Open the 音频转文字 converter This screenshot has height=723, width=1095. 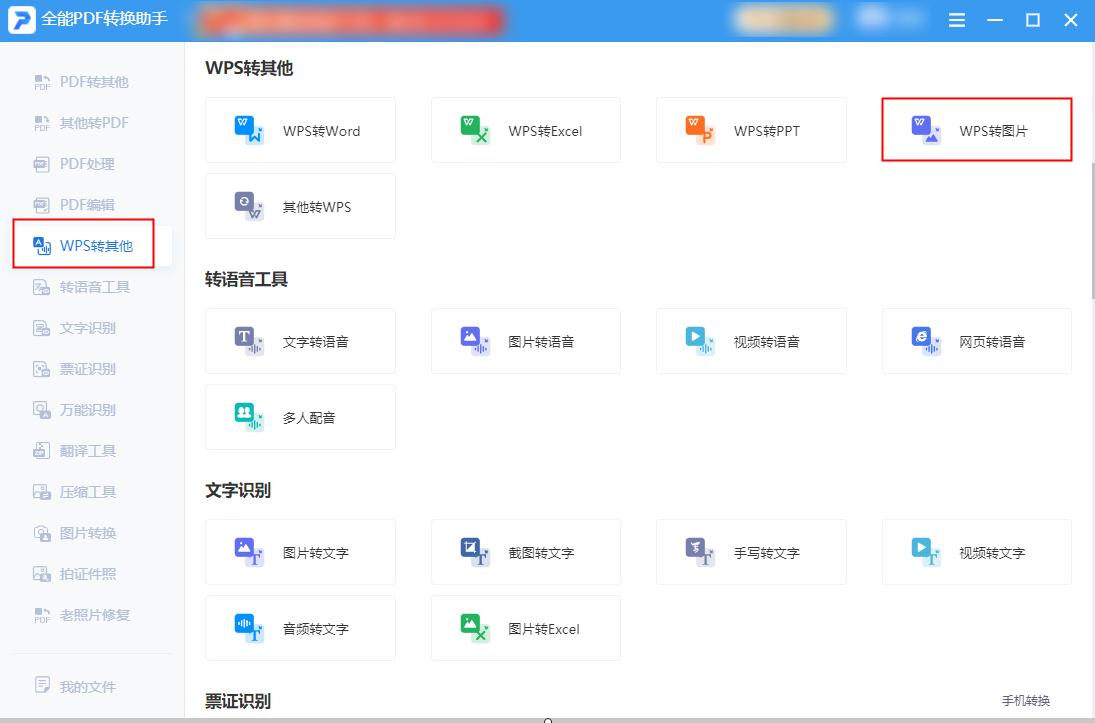coord(300,628)
